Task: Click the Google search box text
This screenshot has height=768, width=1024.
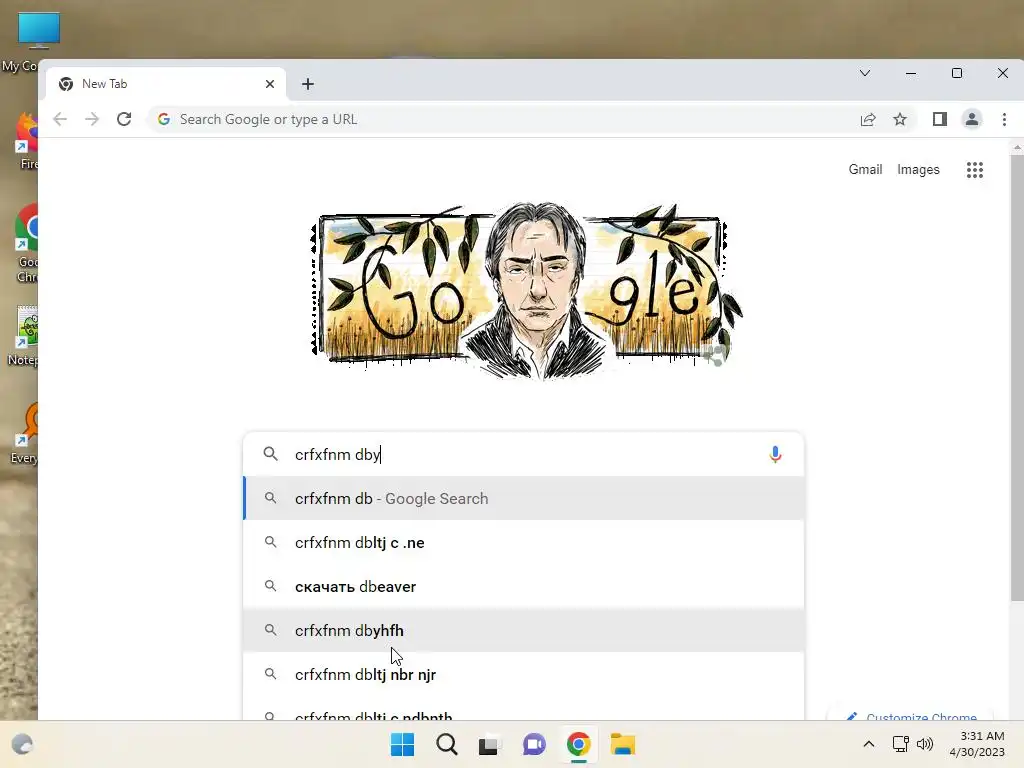Action: coord(522,454)
